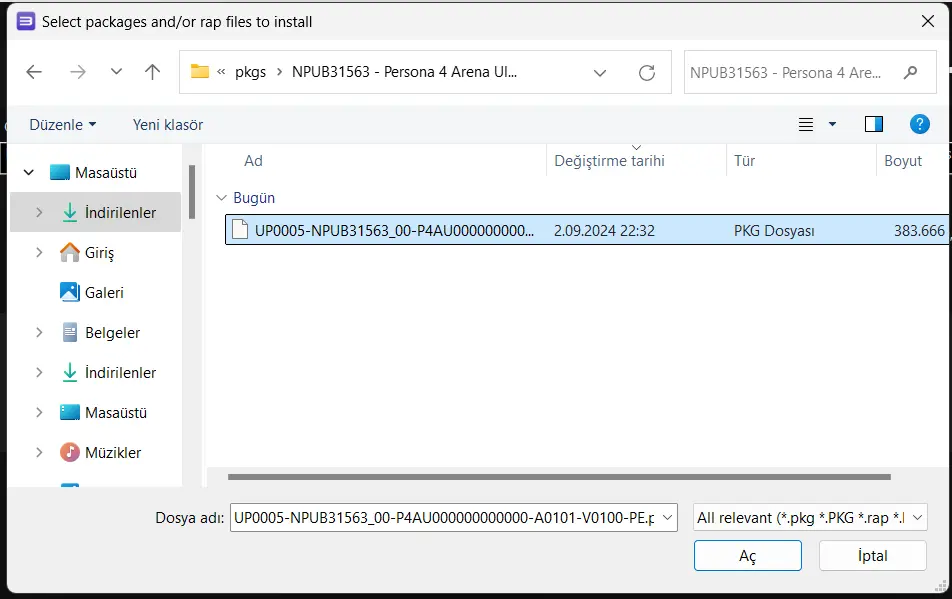The width and height of the screenshot is (952, 599).
Task: Open the address bar history dropdown
Action: [x=600, y=73]
